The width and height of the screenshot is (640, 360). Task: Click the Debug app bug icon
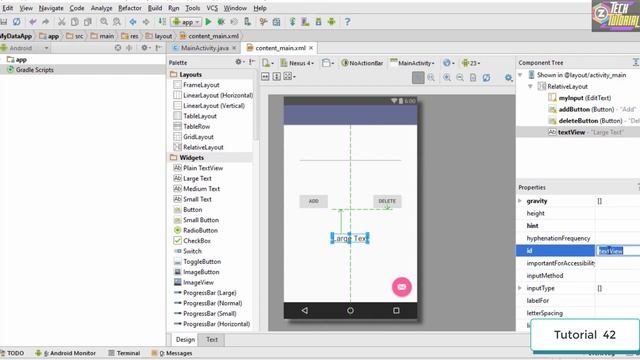click(221, 22)
